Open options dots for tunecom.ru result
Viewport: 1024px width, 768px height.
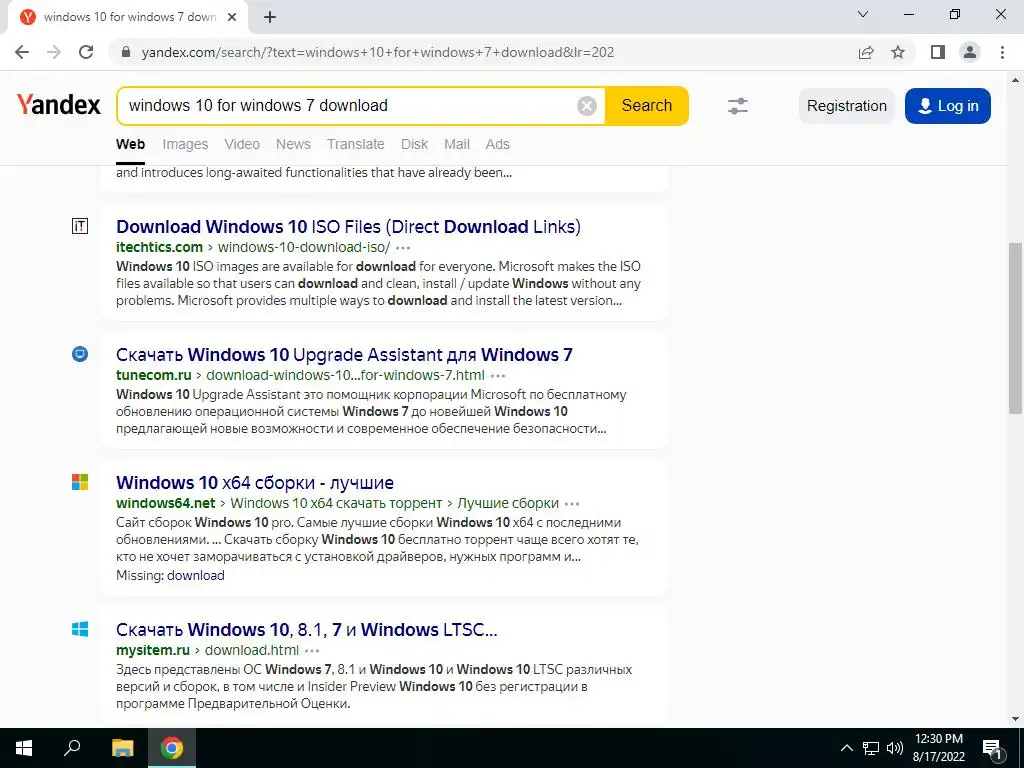[x=498, y=376]
